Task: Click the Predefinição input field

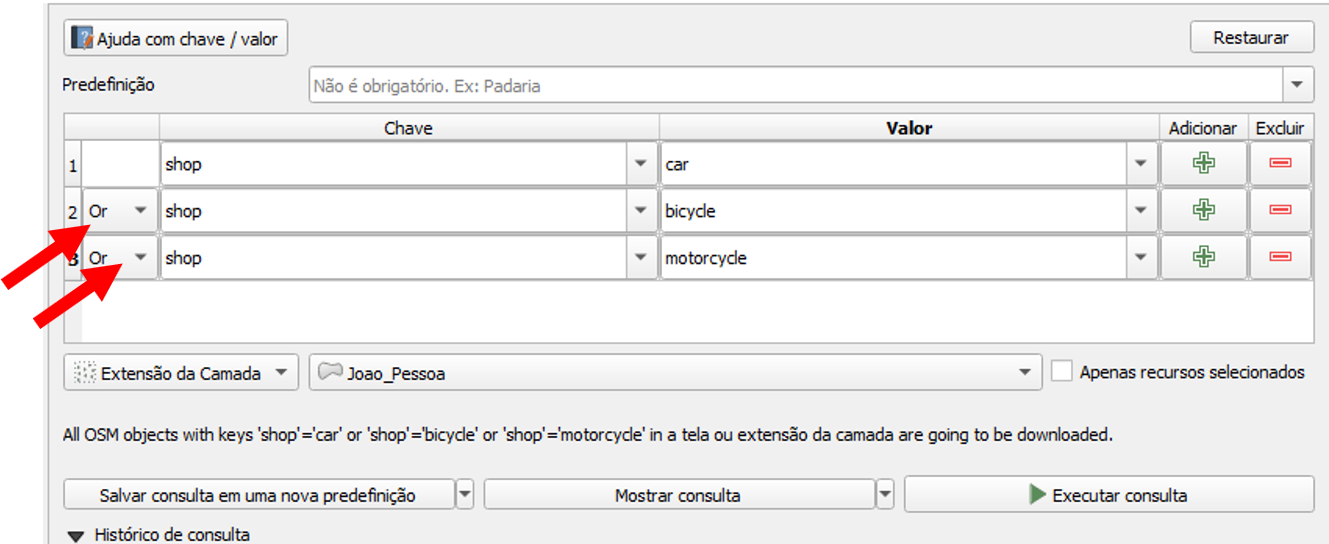Action: pos(795,86)
